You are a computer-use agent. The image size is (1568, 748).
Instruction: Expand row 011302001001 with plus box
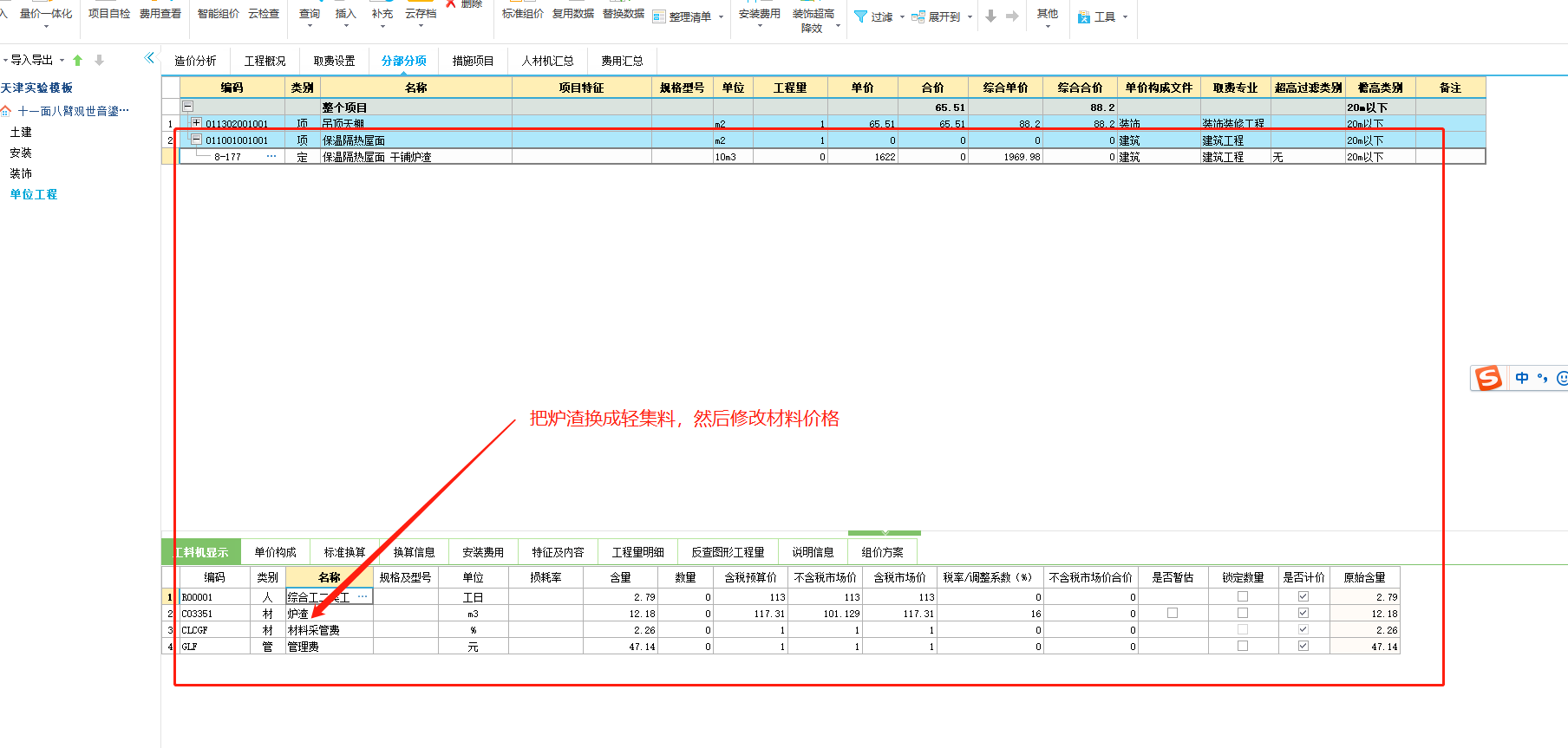(x=196, y=123)
